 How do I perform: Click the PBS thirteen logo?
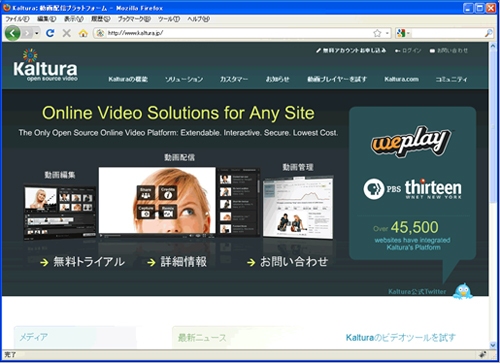coord(413,189)
